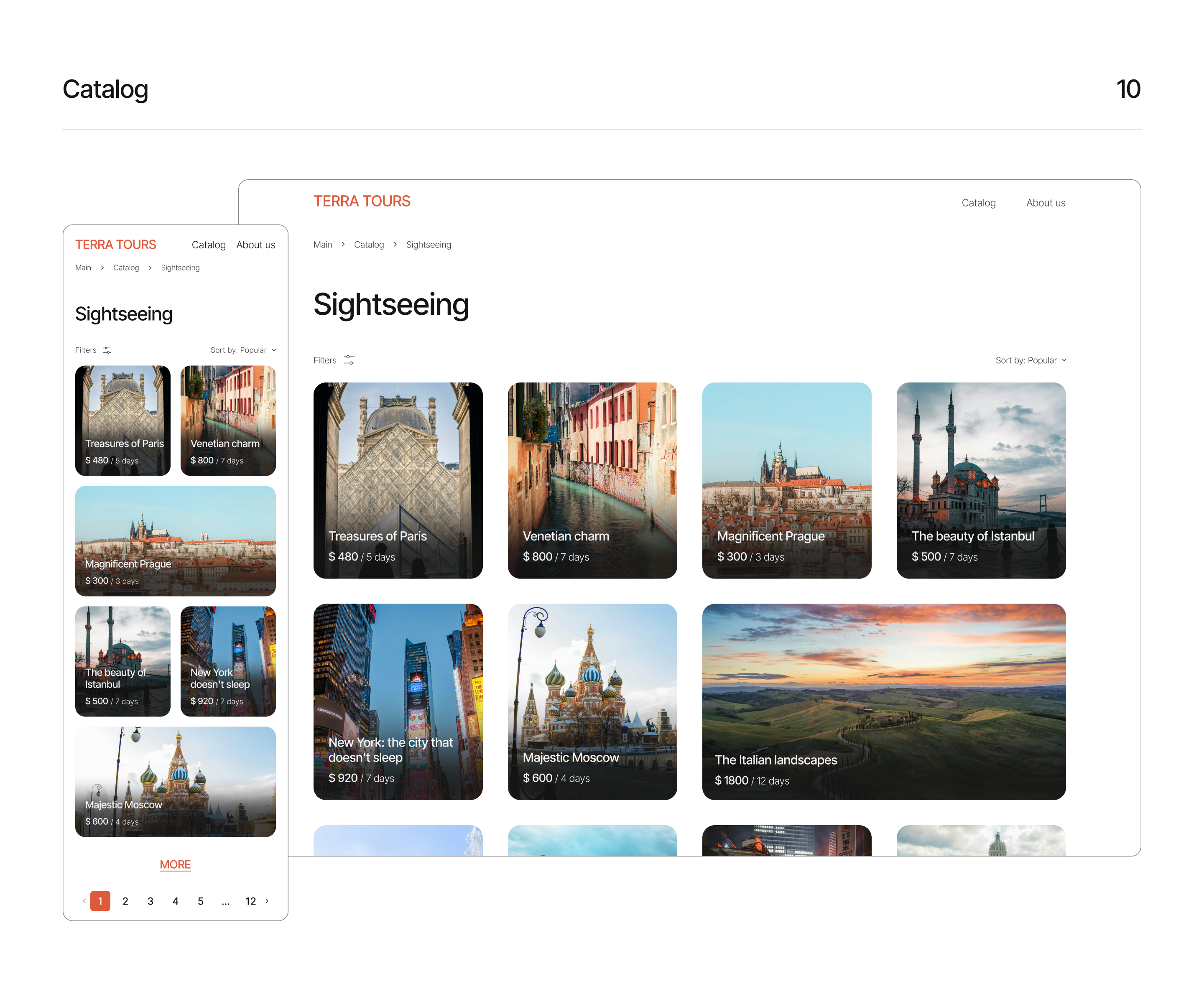
Task: Open filters icon in mobile view
Action: (107, 350)
